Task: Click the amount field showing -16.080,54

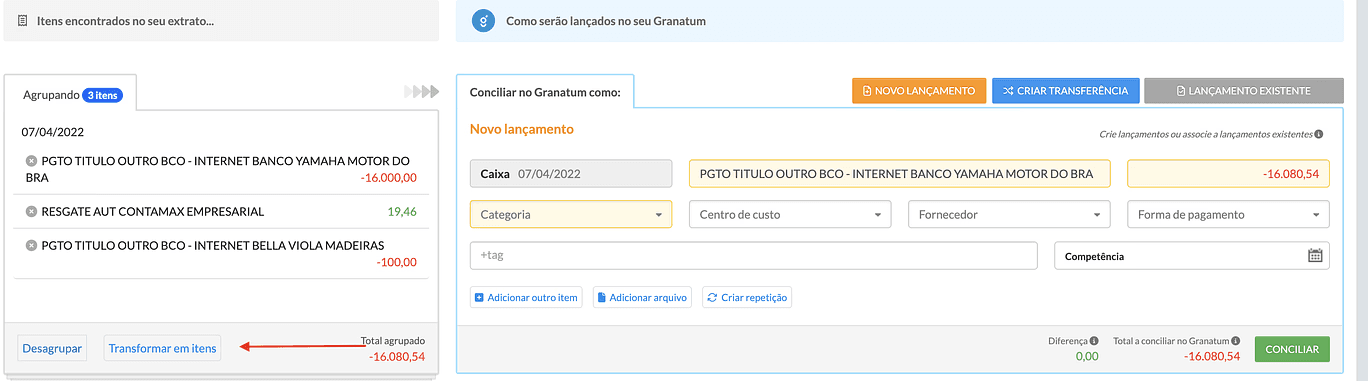Action: (x=1228, y=173)
